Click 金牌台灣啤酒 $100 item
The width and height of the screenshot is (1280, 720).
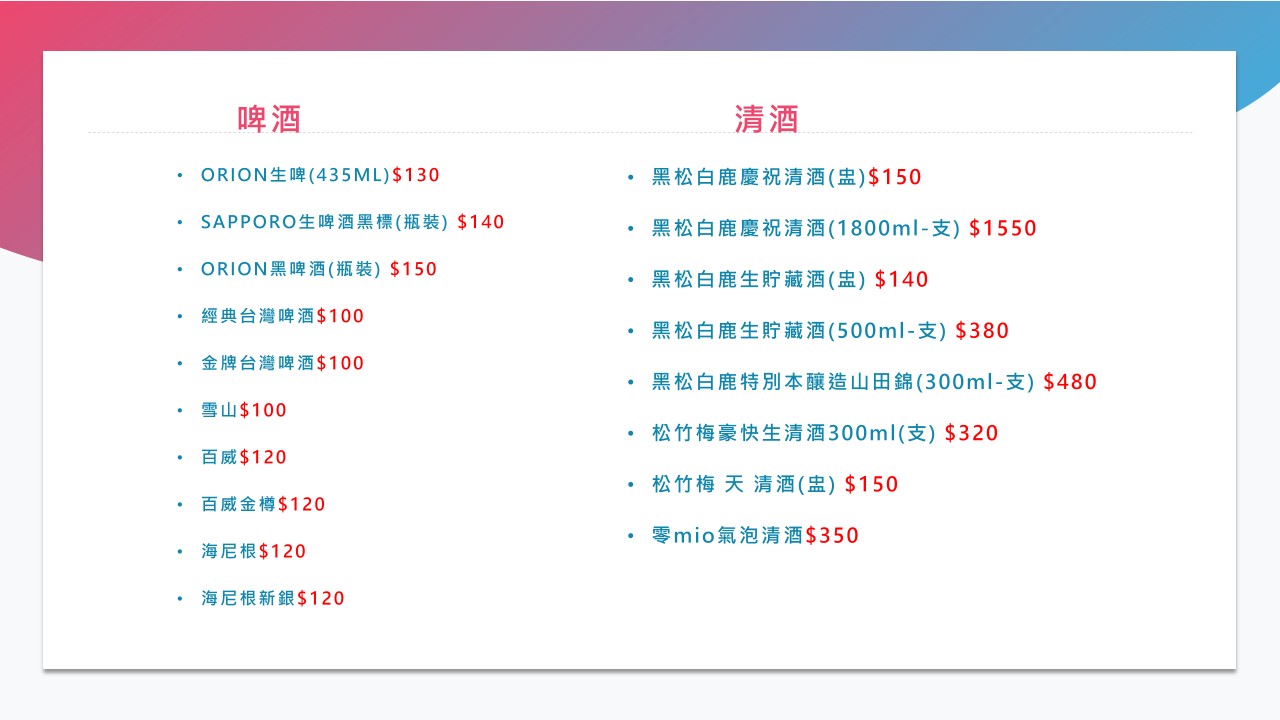(x=283, y=363)
